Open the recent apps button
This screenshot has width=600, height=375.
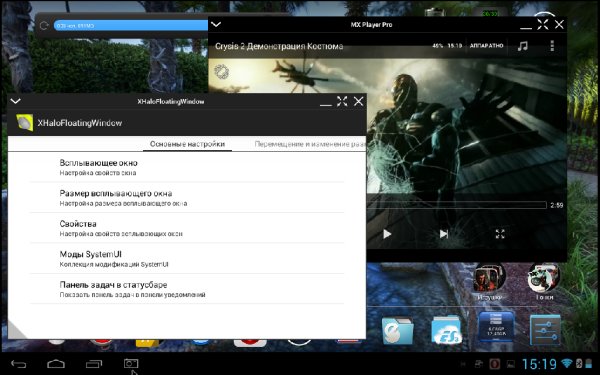pos(94,364)
